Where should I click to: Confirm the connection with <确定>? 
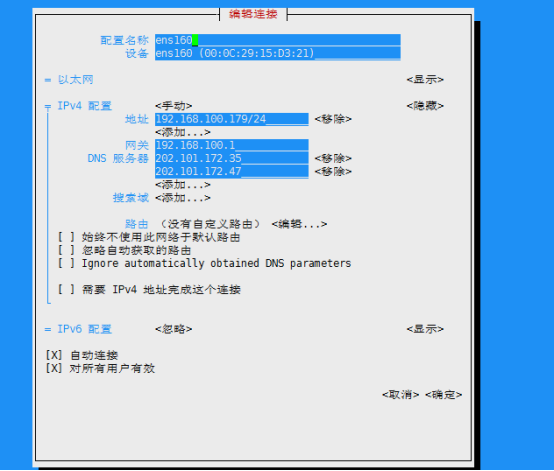[443, 394]
